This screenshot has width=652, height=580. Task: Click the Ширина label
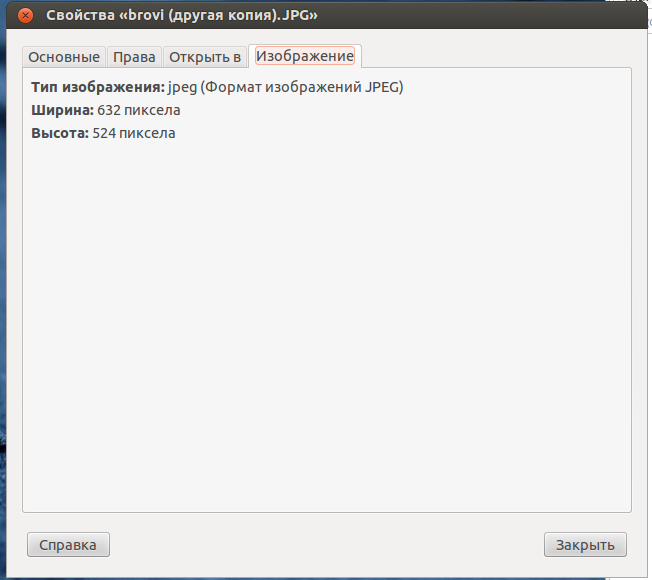[62, 110]
